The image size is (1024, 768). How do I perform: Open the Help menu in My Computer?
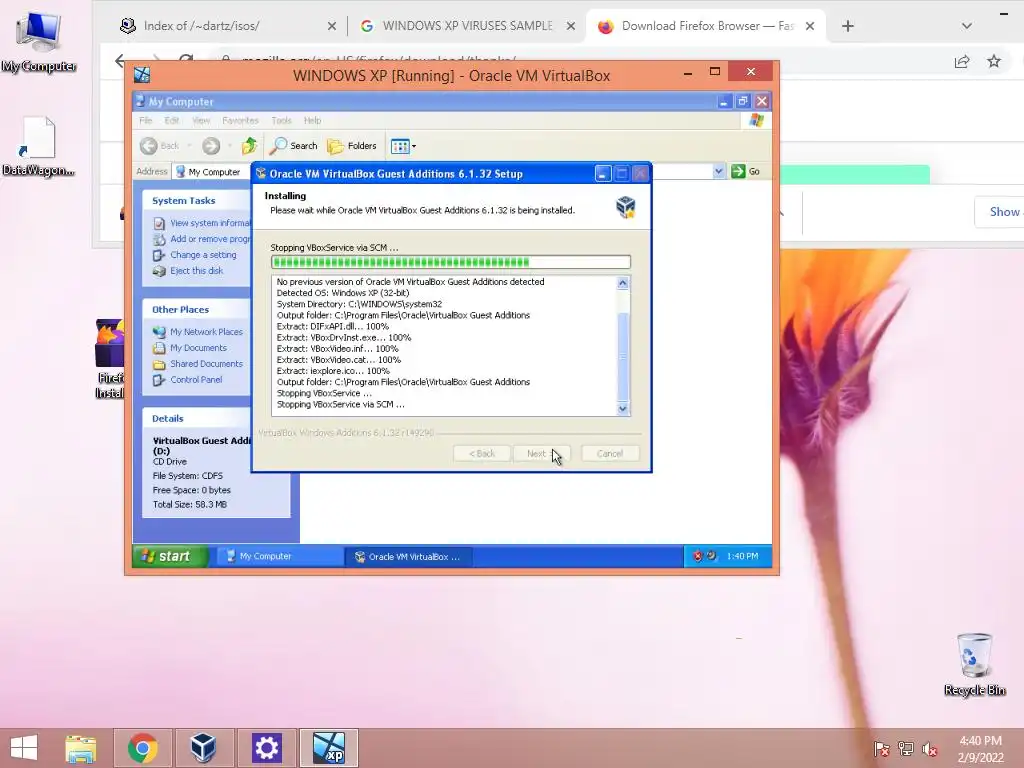tap(312, 120)
